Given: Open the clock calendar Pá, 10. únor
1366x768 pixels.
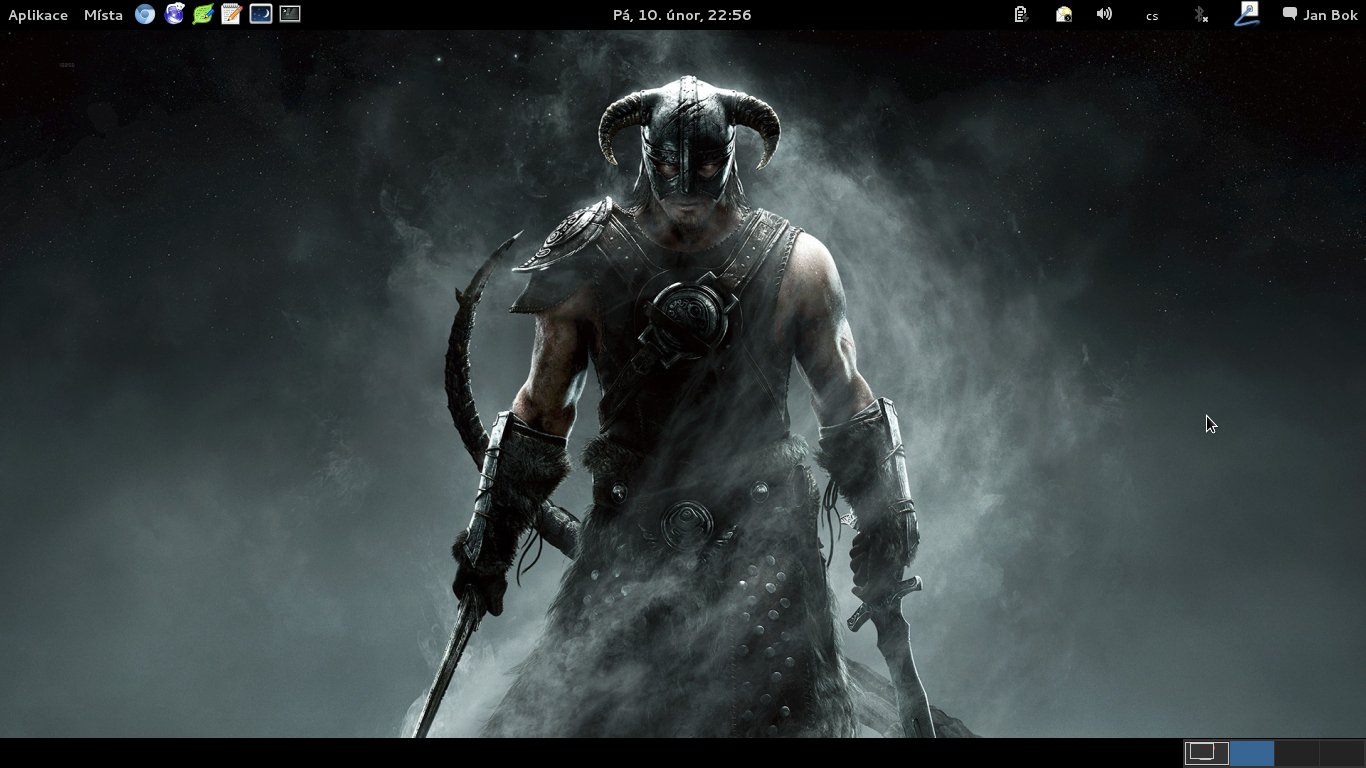Looking at the screenshot, I should tap(682, 15).
